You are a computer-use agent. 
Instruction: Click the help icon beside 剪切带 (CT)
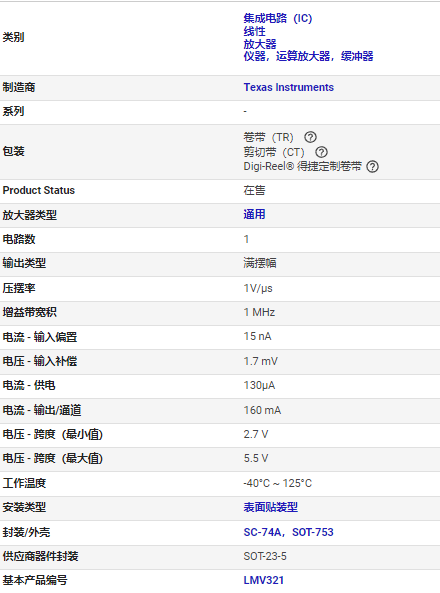click(321, 152)
